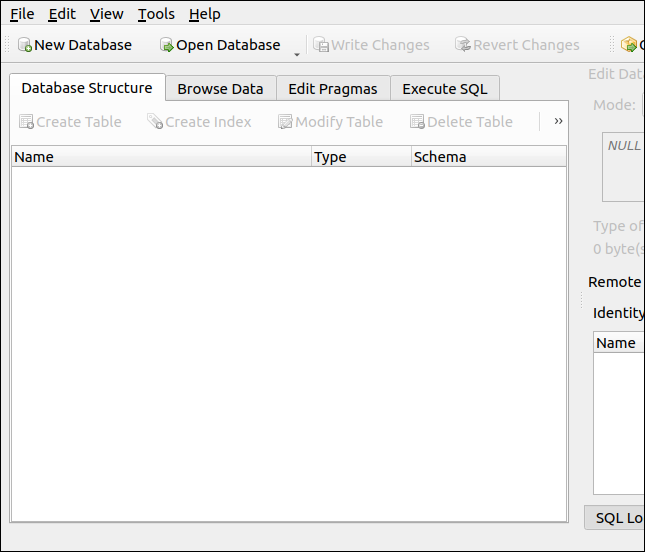The height and width of the screenshot is (552, 645).
Task: Click the Edit Database Cell panel title
Action: pos(616,74)
